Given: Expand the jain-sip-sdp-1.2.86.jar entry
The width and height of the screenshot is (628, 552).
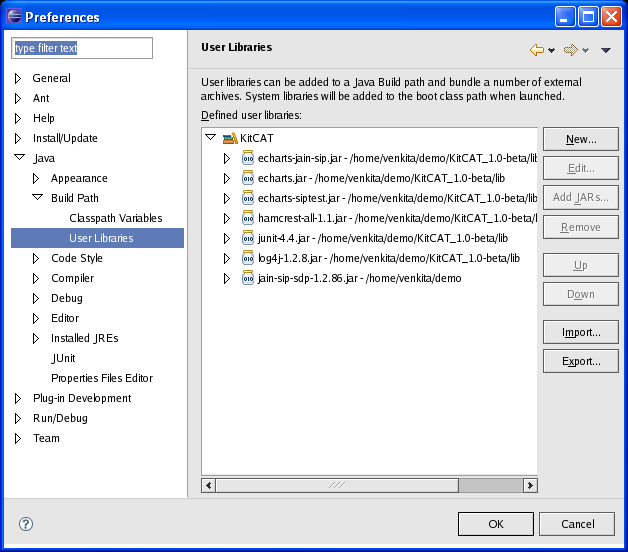Looking at the screenshot, I should point(227,278).
